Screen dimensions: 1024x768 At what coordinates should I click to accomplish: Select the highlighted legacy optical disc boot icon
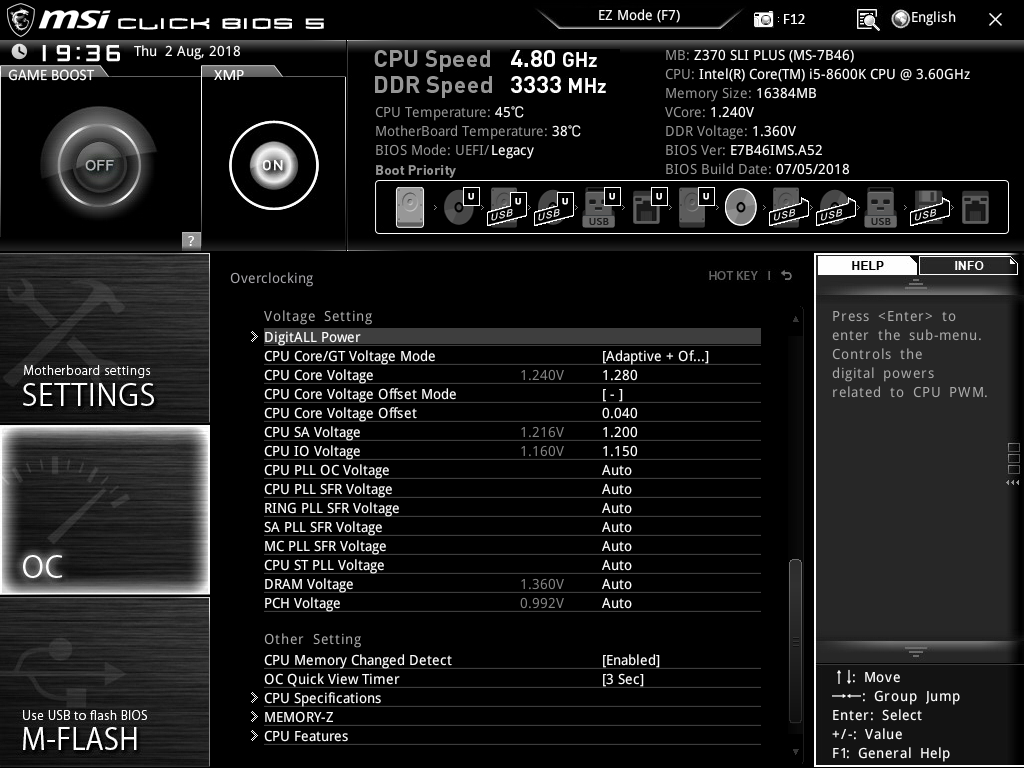coord(741,208)
